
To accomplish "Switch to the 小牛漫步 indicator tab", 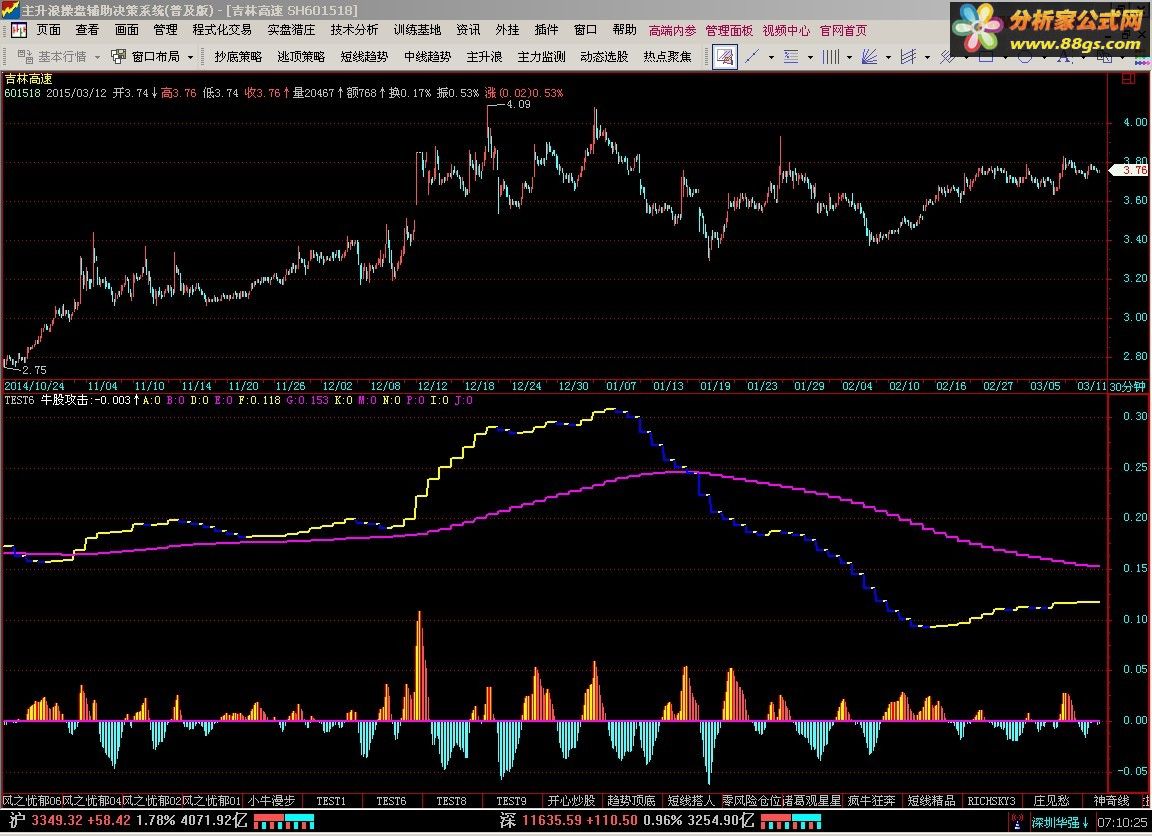I will point(271,801).
